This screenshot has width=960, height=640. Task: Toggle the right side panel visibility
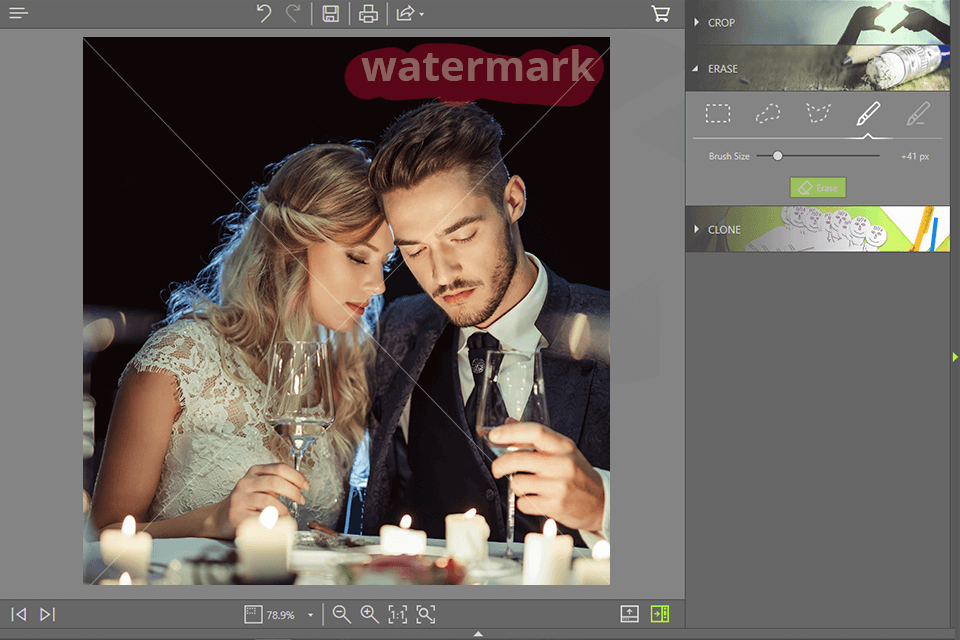click(660, 615)
